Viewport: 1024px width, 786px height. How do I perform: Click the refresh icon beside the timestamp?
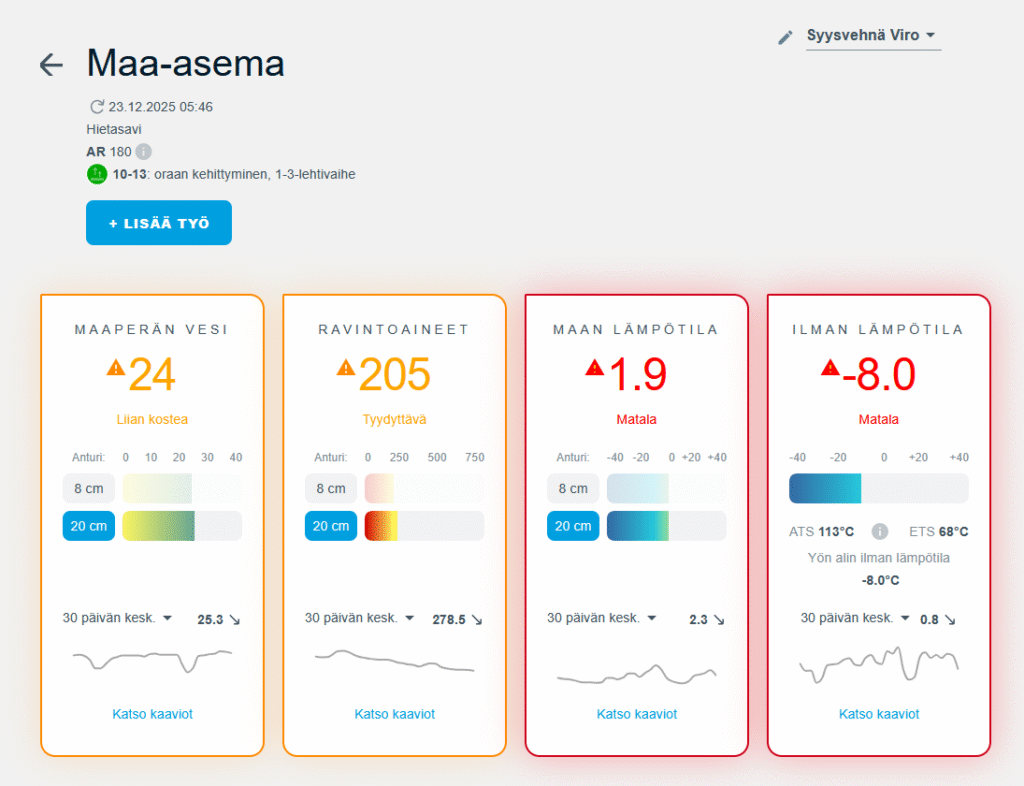point(97,107)
